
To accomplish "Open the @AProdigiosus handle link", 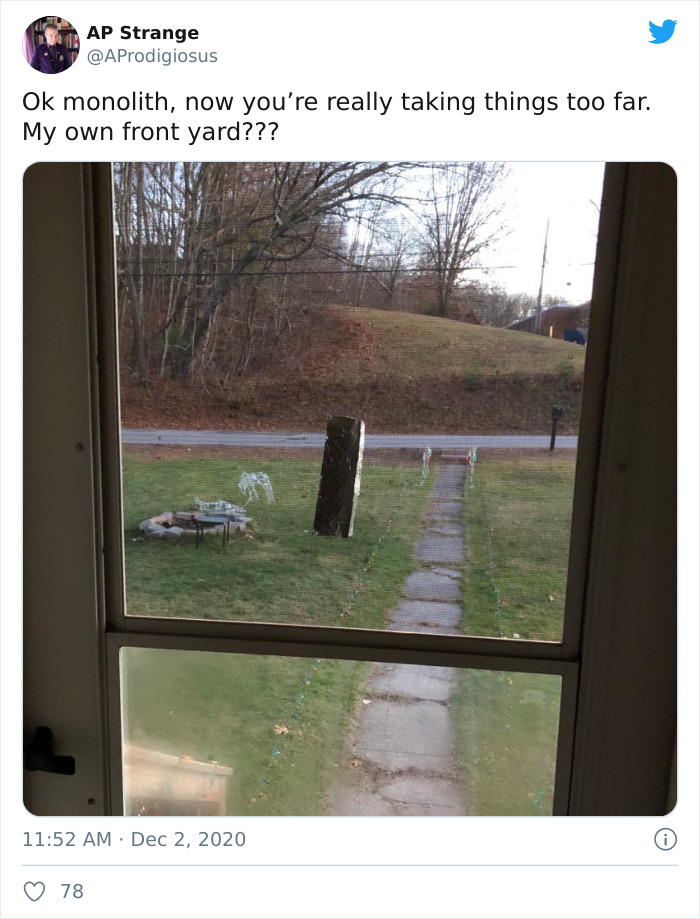I will (152, 56).
